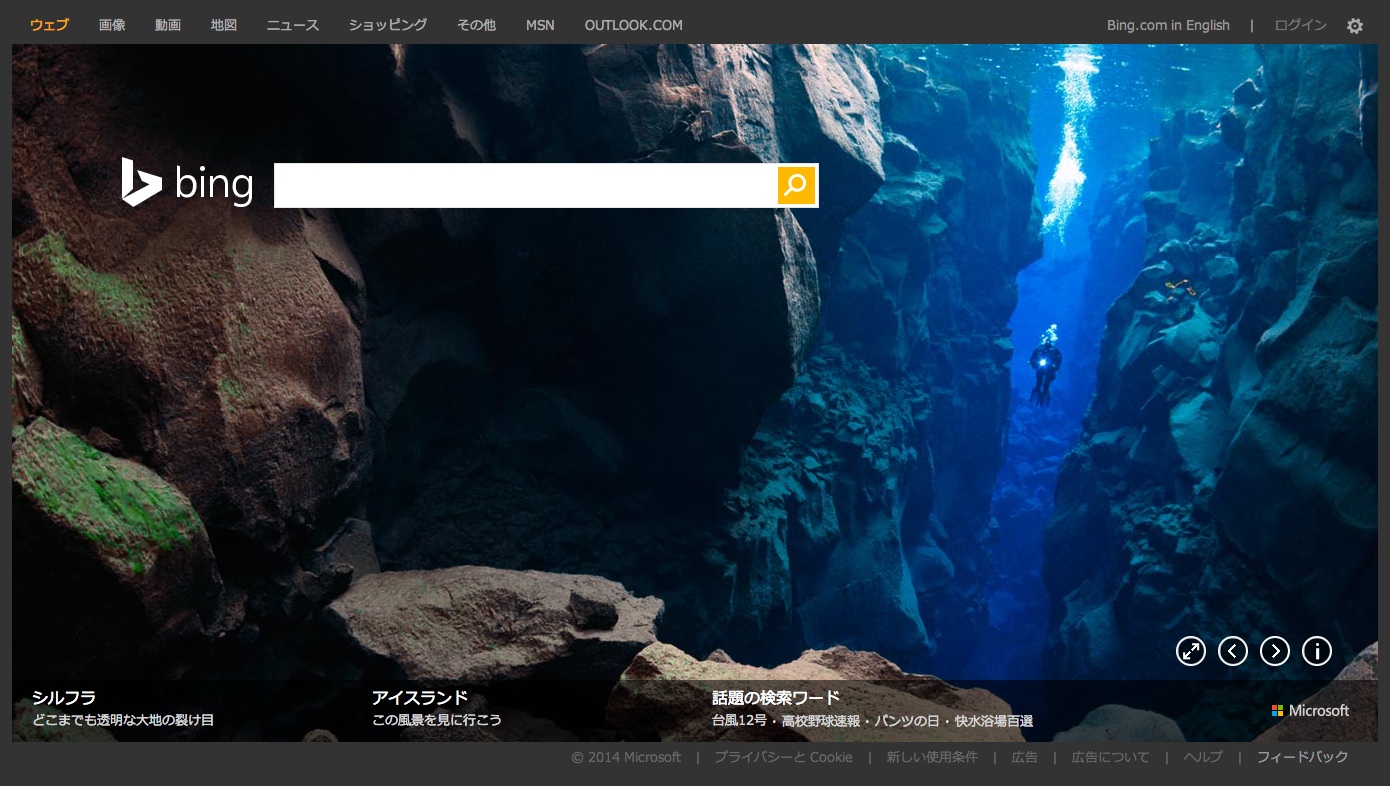Go to next background image arrow
Viewport: 1390px width, 786px height.
[x=1274, y=651]
